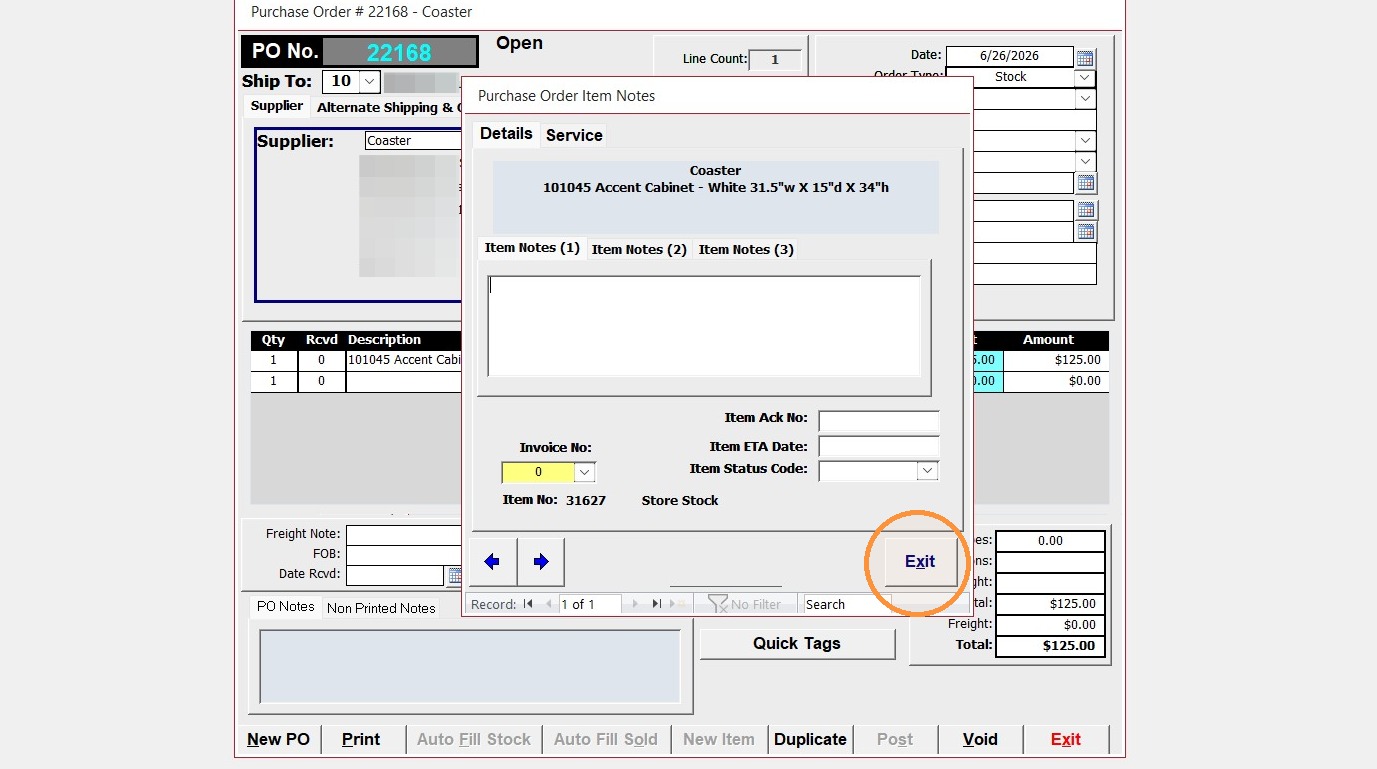This screenshot has width=1377, height=769.
Task: Click the Post button
Action: pos(895,740)
